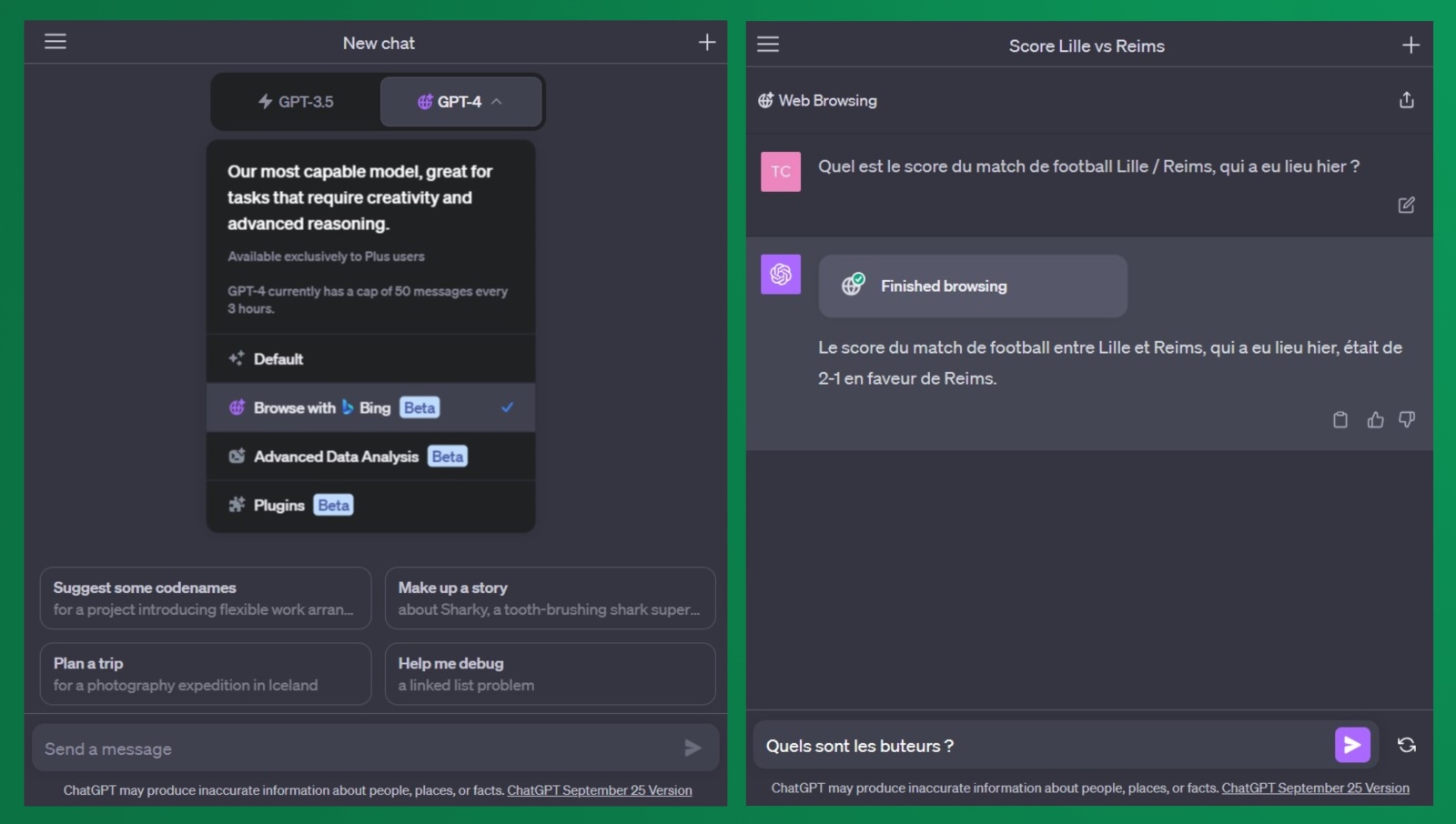Click the share icon next to Web Browsing
This screenshot has height=824, width=1456.
(1406, 100)
